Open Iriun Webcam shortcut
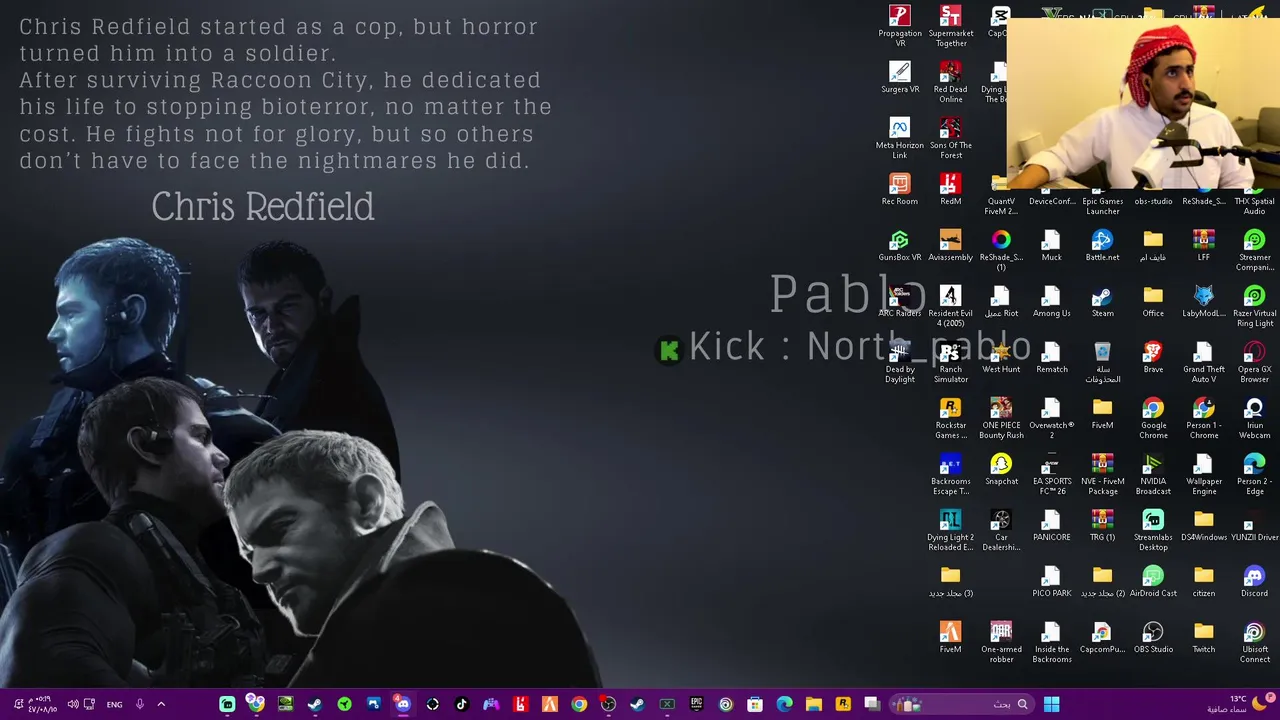This screenshot has height=720, width=1280. click(1254, 418)
